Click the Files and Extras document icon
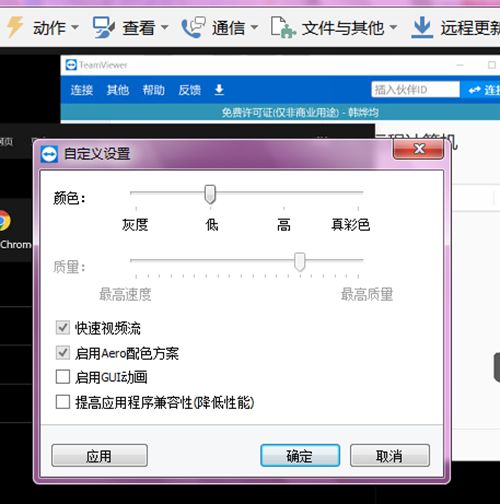Image resolution: width=500 pixels, height=504 pixels. point(283,27)
